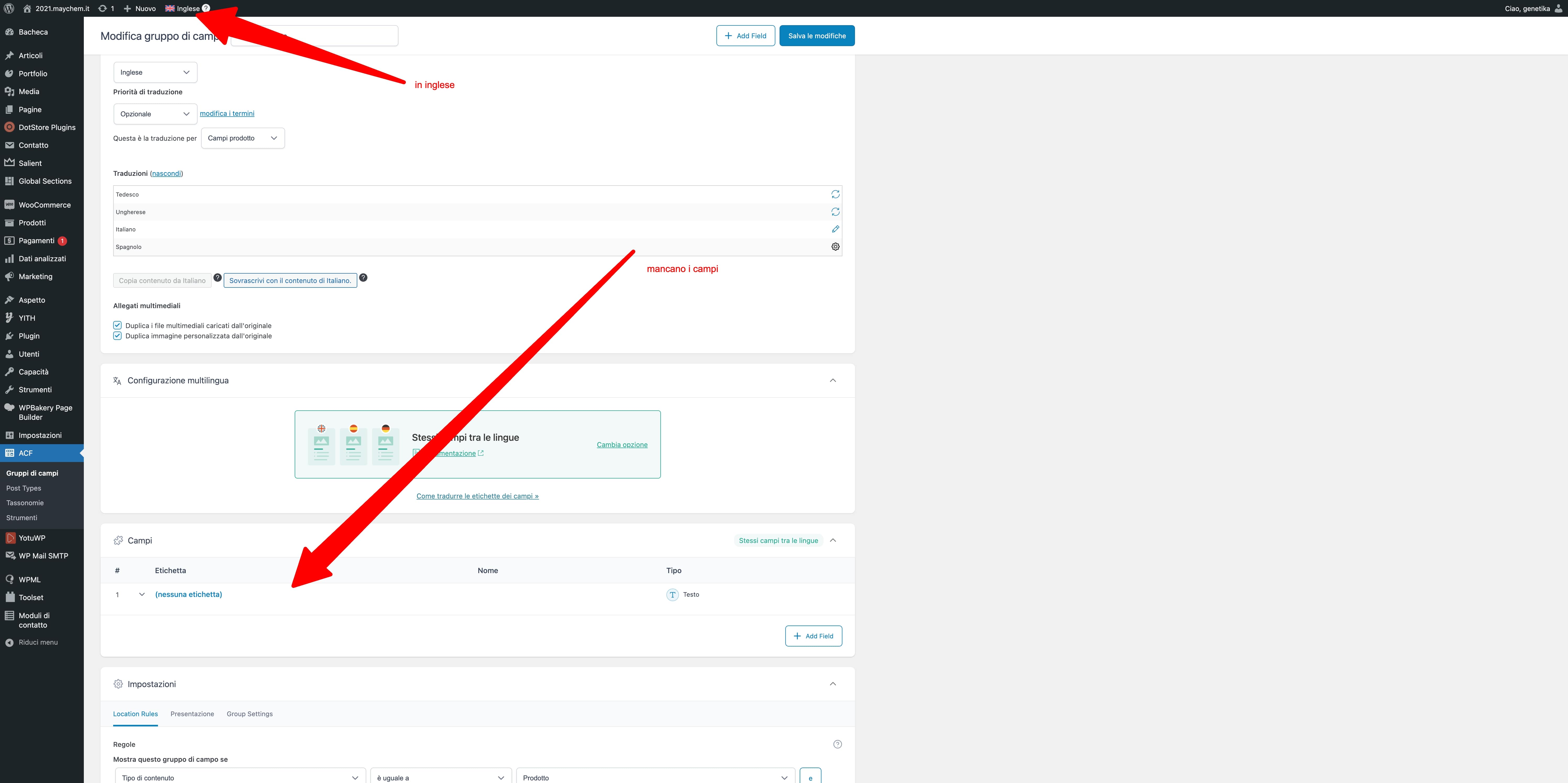Image resolution: width=1568 pixels, height=783 pixels.
Task: Open Tassonomie under ACF
Action: 25,503
